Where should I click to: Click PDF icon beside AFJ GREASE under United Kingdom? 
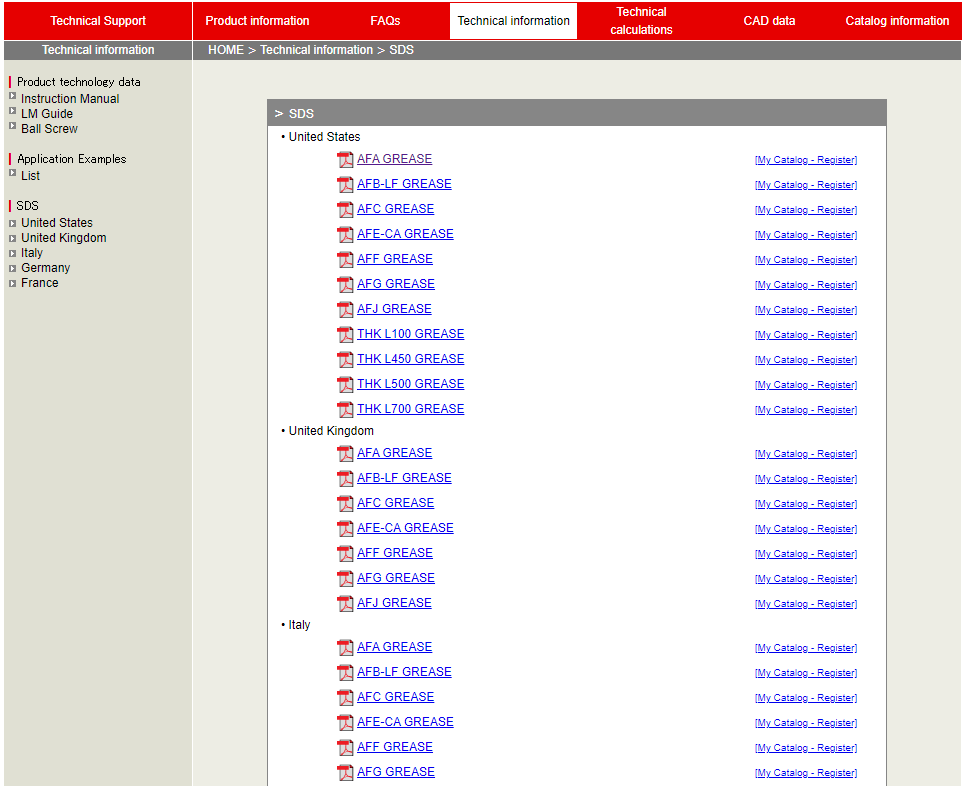pyautogui.click(x=345, y=604)
